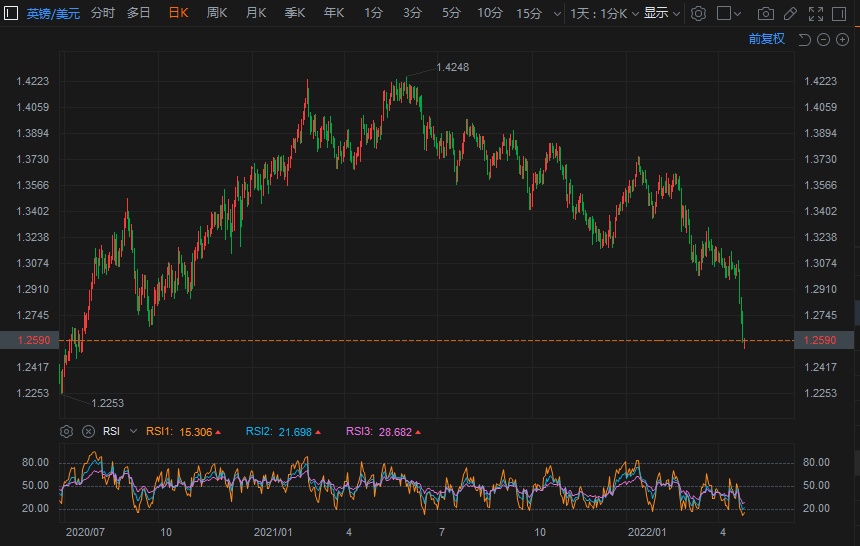Zoom out chart with minus icon

pyautogui.click(x=823, y=39)
